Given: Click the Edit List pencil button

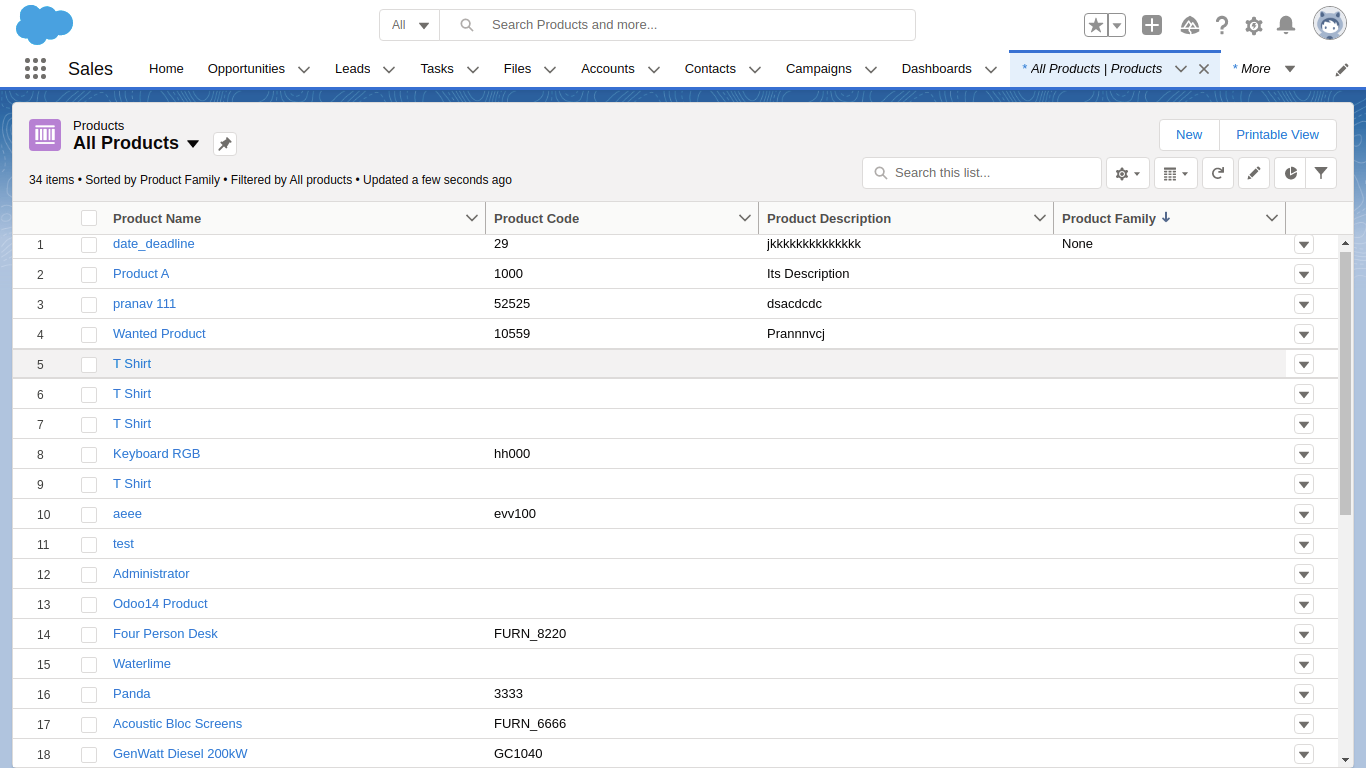Looking at the screenshot, I should 1254,173.
